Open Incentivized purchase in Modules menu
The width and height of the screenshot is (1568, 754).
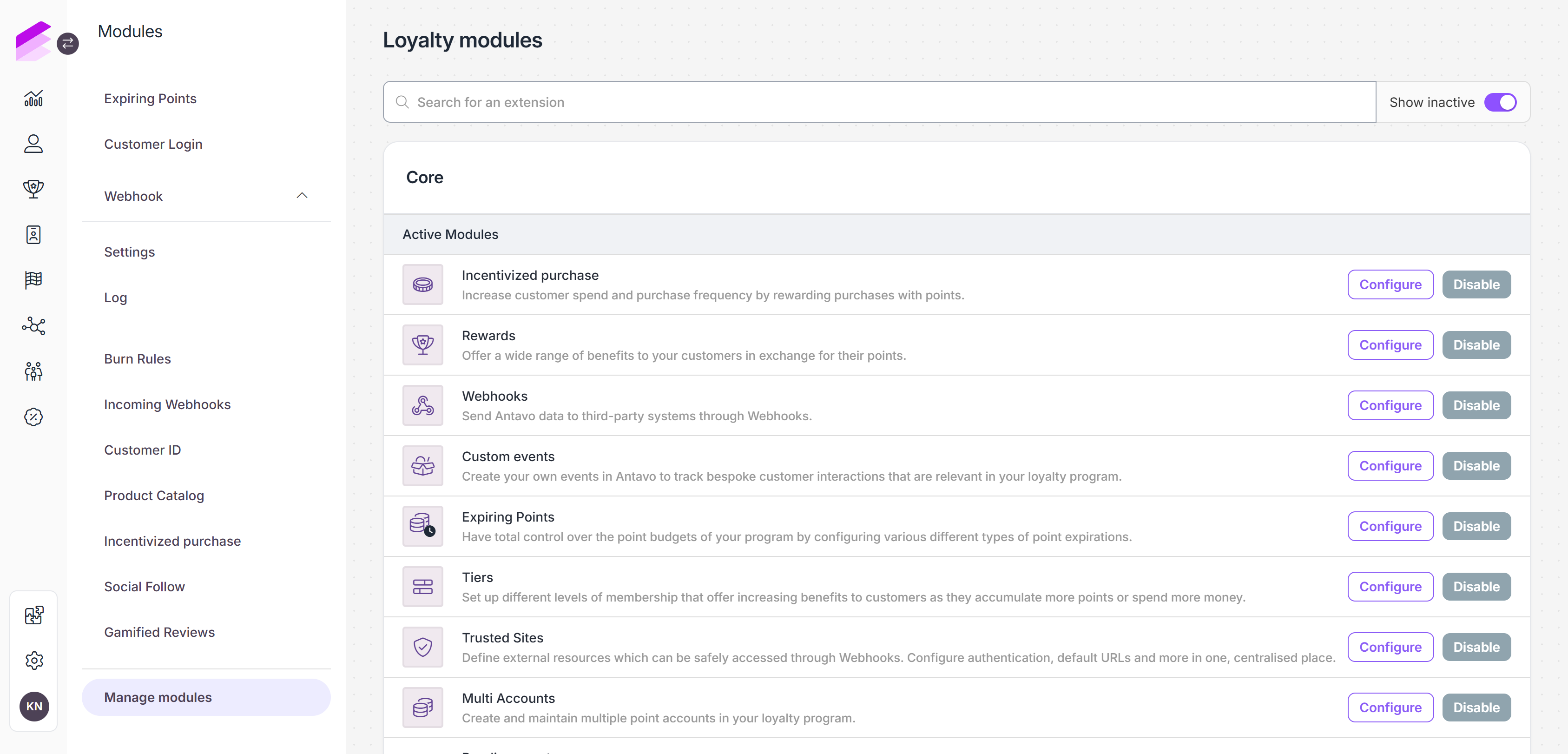point(172,542)
